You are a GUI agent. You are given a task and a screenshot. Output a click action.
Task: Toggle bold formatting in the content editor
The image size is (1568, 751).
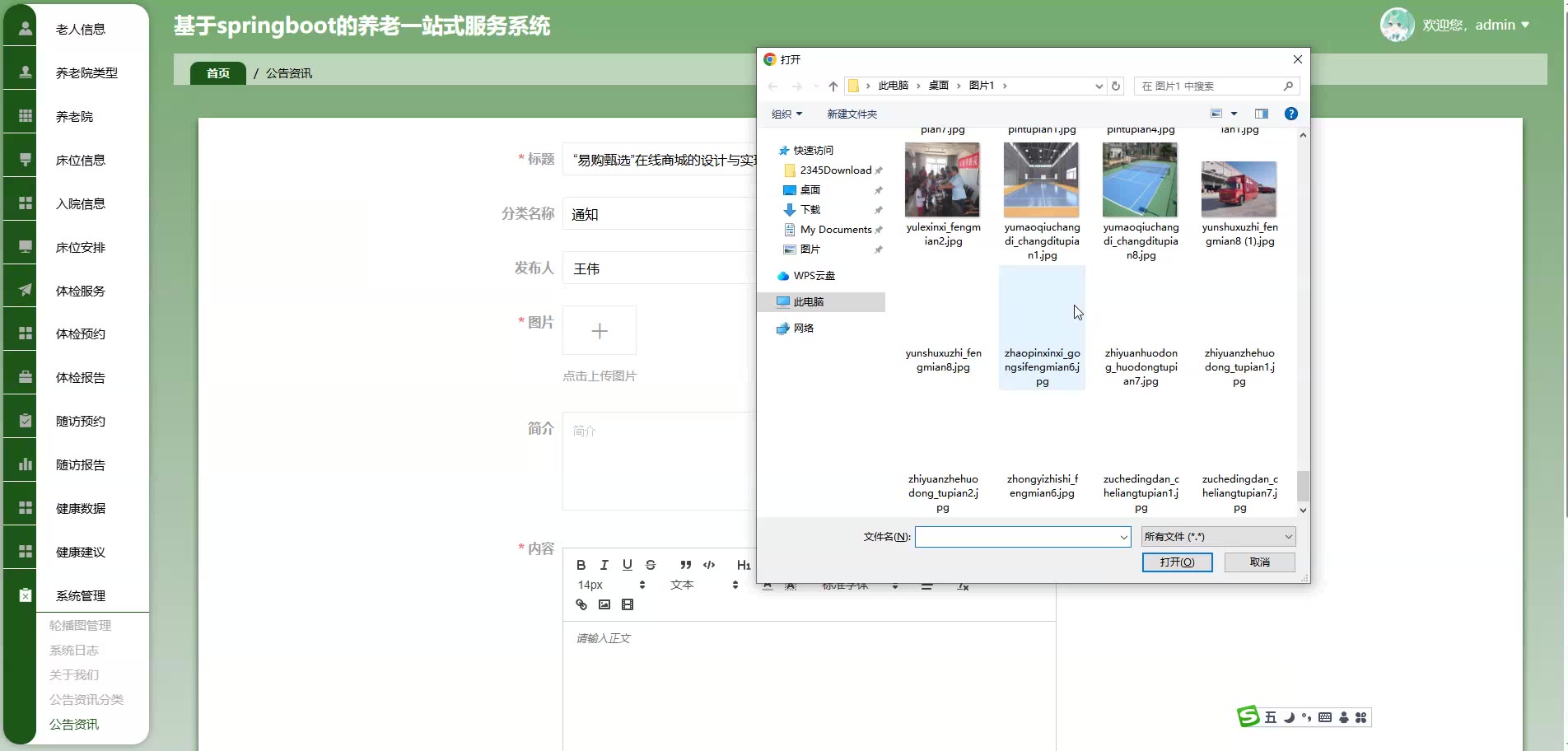pos(581,565)
